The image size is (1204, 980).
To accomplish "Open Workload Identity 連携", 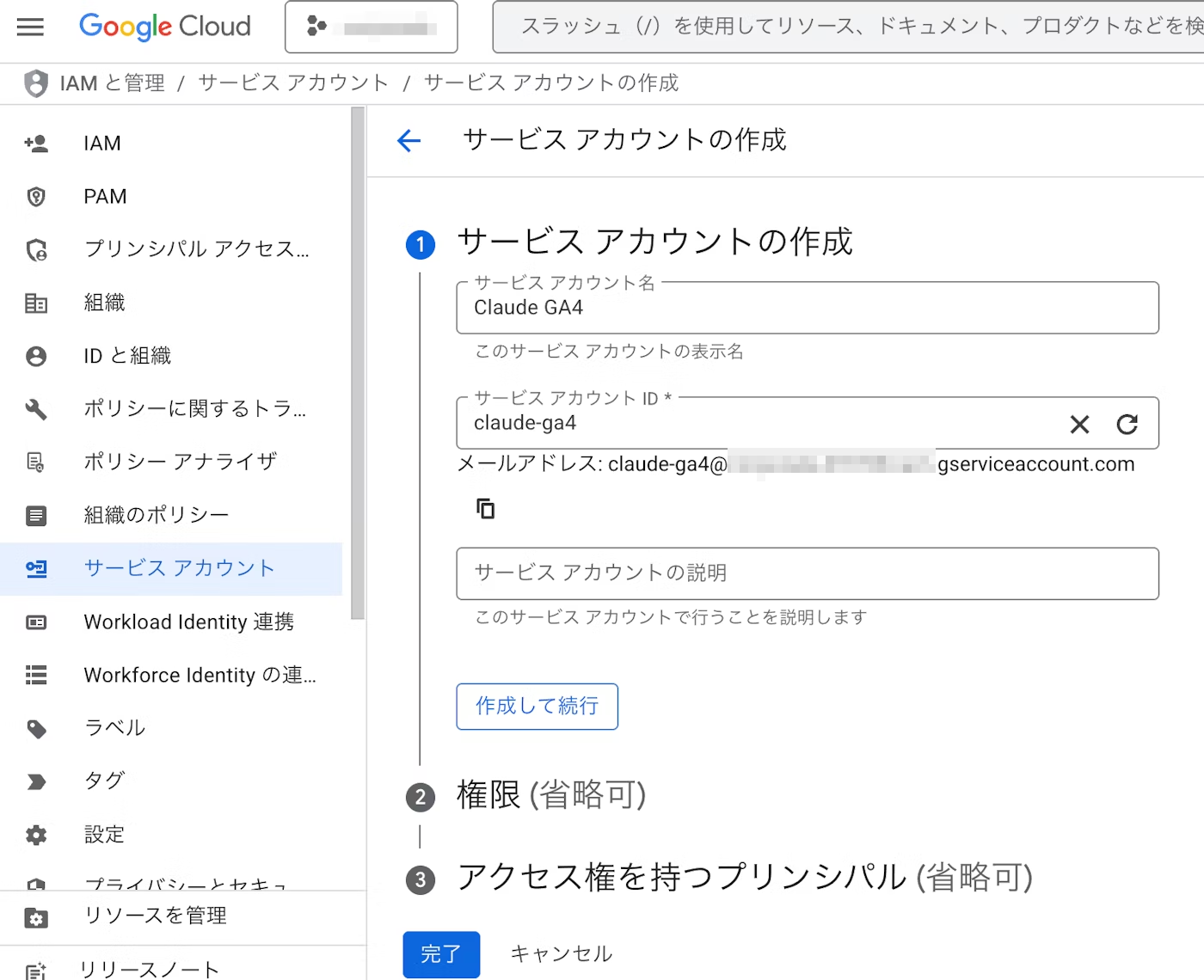I will pos(188,622).
